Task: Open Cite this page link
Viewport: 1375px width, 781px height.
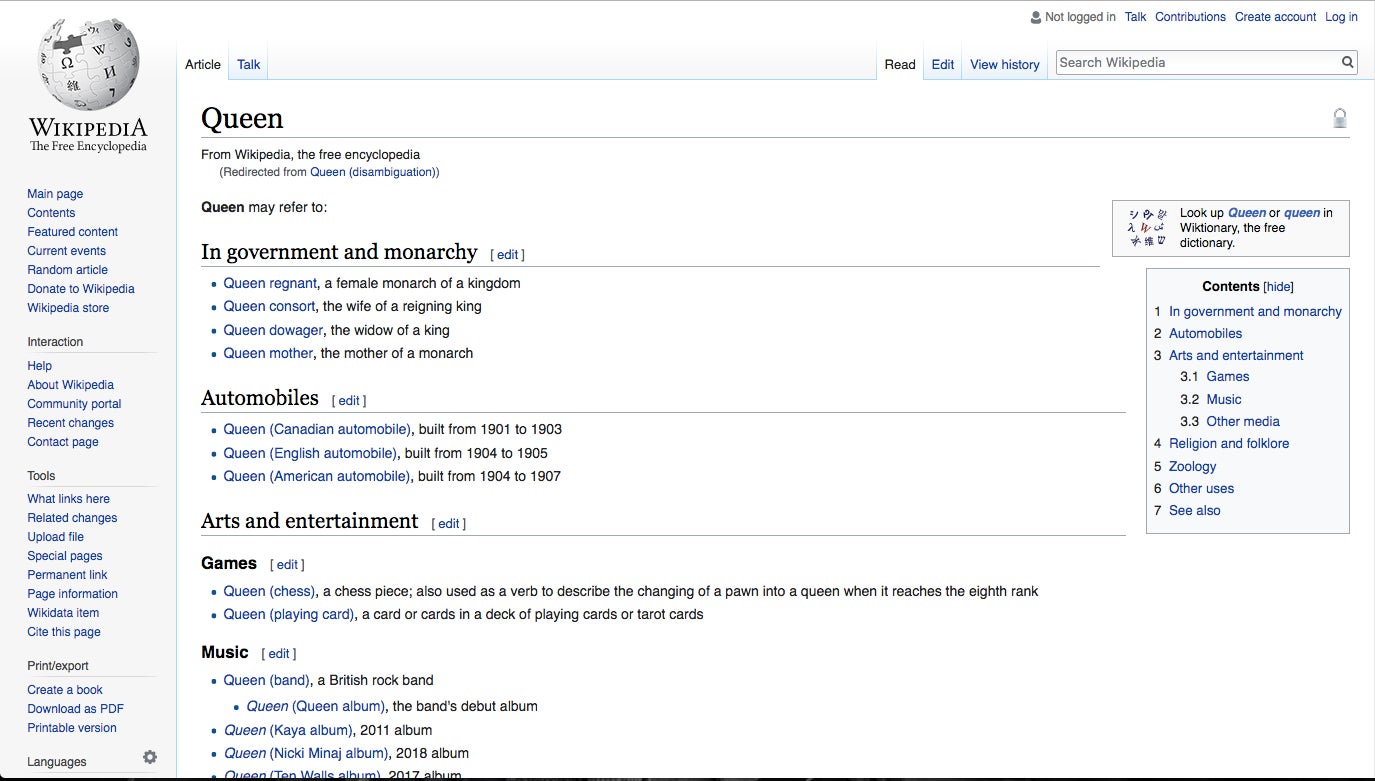Action: pyautogui.click(x=64, y=632)
